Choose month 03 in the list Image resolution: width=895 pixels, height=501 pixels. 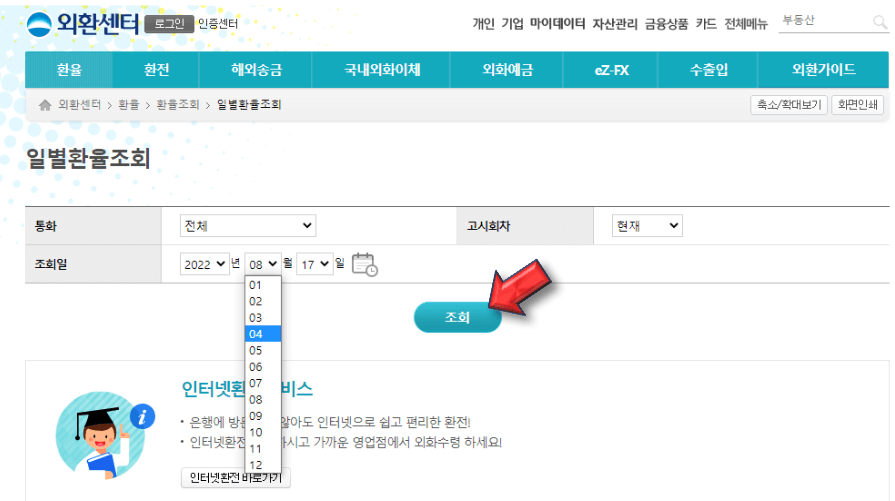pyautogui.click(x=263, y=318)
